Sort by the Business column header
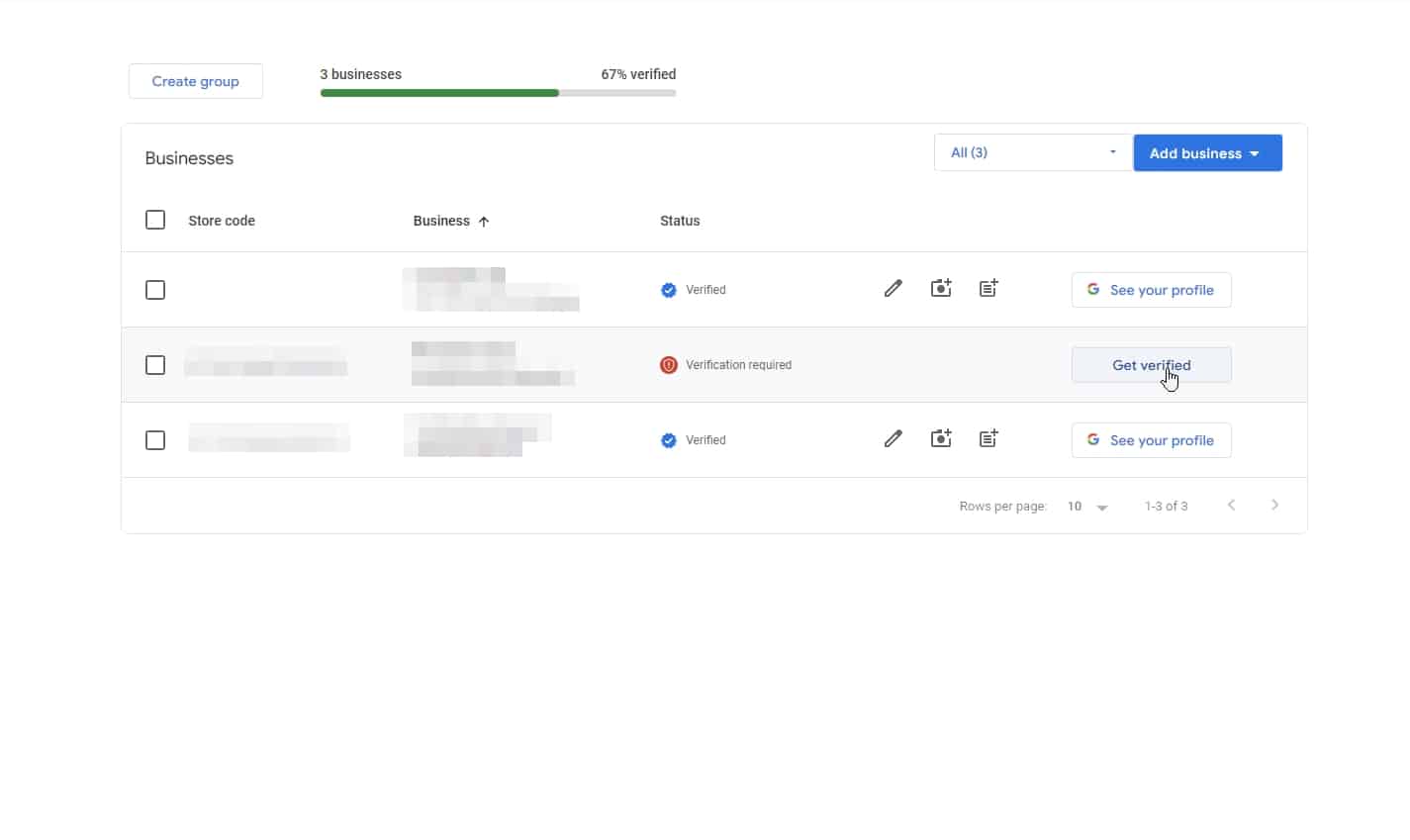Image resolution: width=1410 pixels, height=840 pixels. coord(450,220)
